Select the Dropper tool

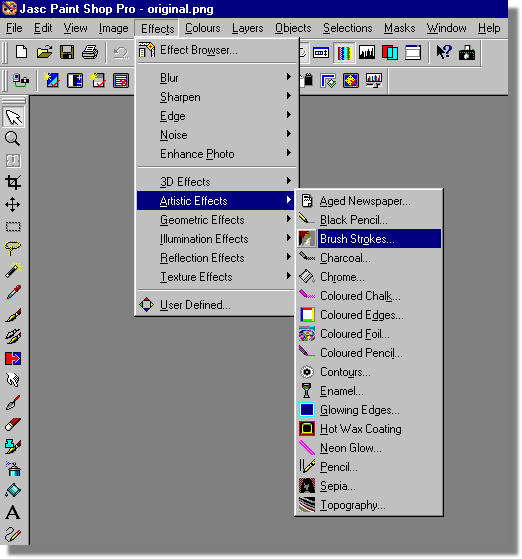coord(13,292)
